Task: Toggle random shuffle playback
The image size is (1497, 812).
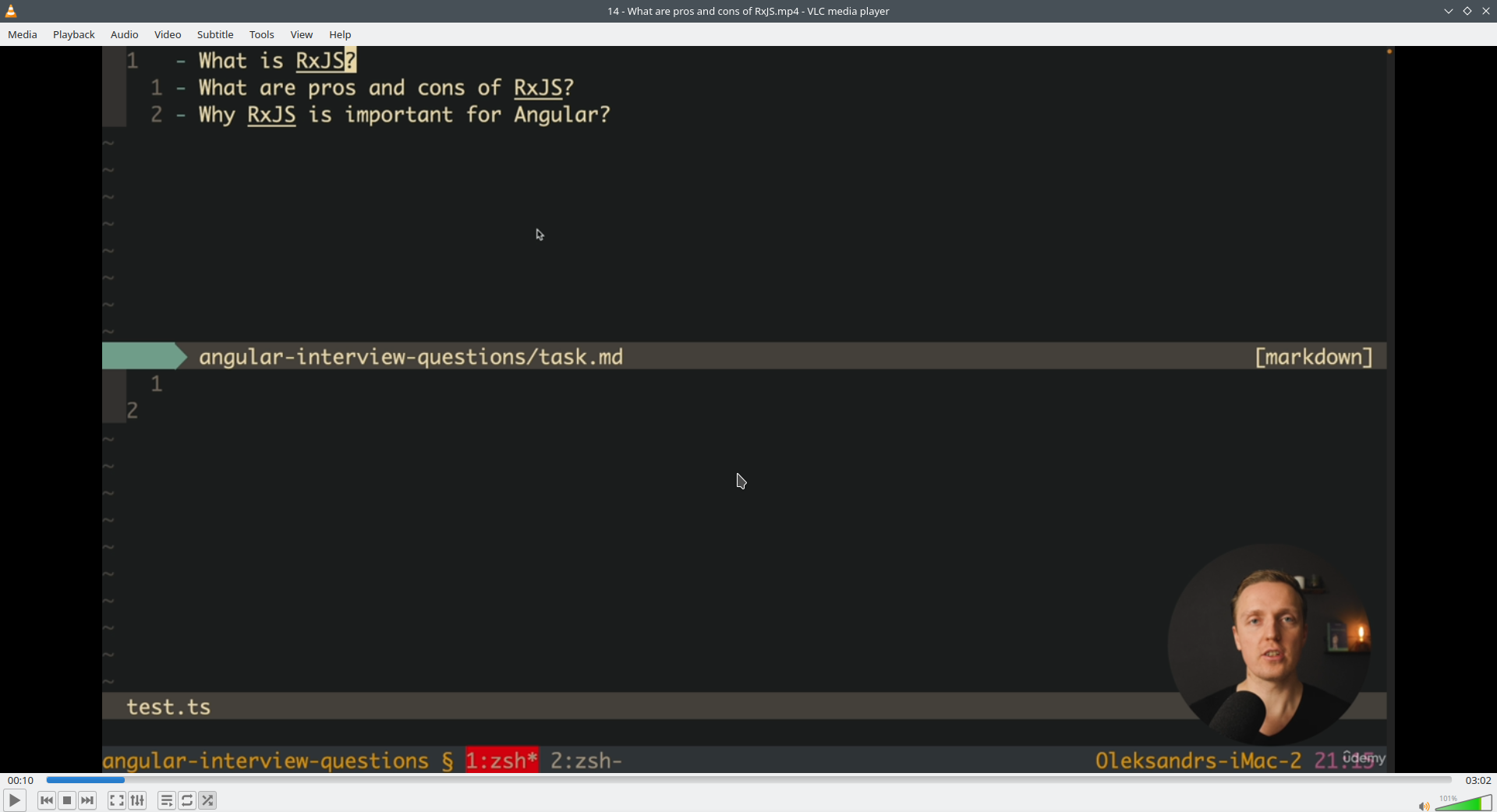Action: (x=207, y=800)
